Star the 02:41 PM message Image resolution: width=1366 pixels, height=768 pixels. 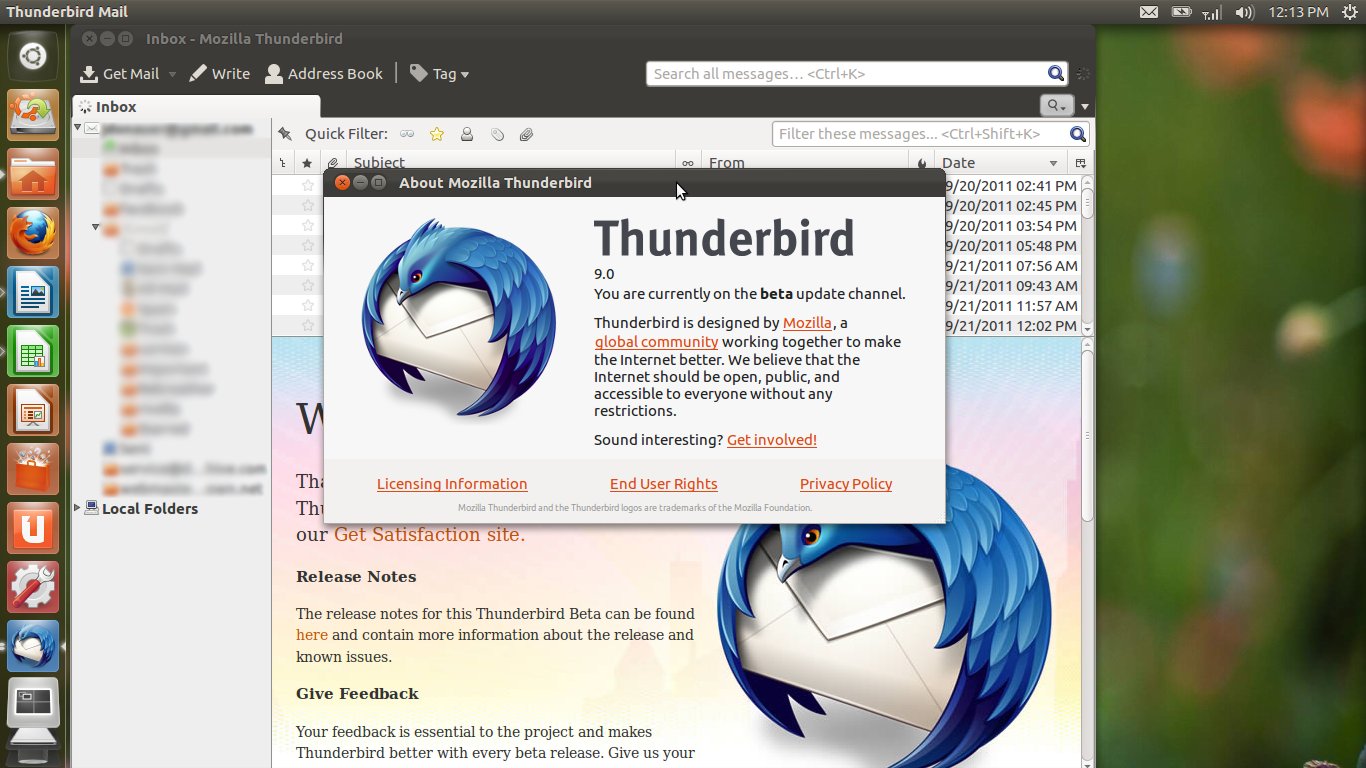(x=308, y=186)
